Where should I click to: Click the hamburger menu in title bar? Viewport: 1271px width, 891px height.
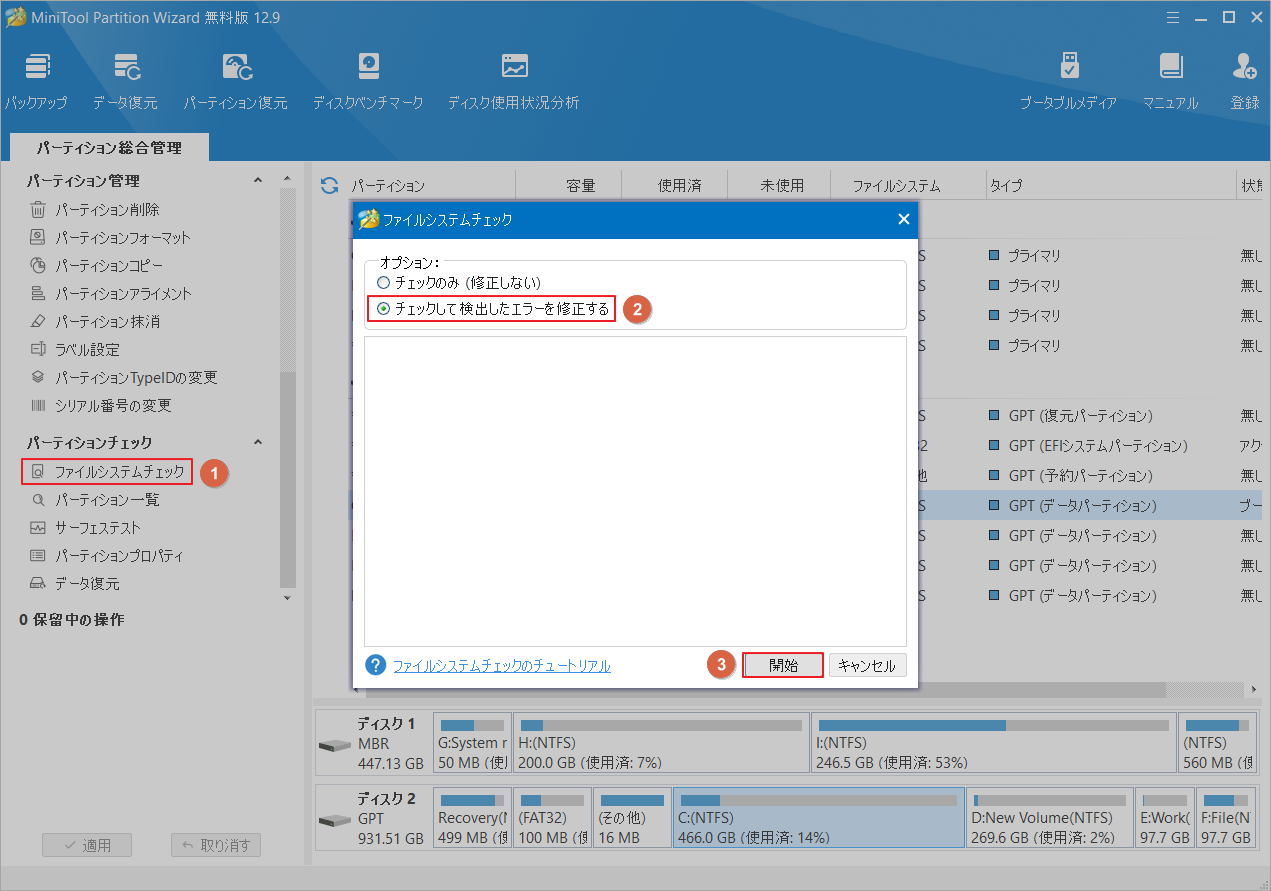click(x=1171, y=17)
